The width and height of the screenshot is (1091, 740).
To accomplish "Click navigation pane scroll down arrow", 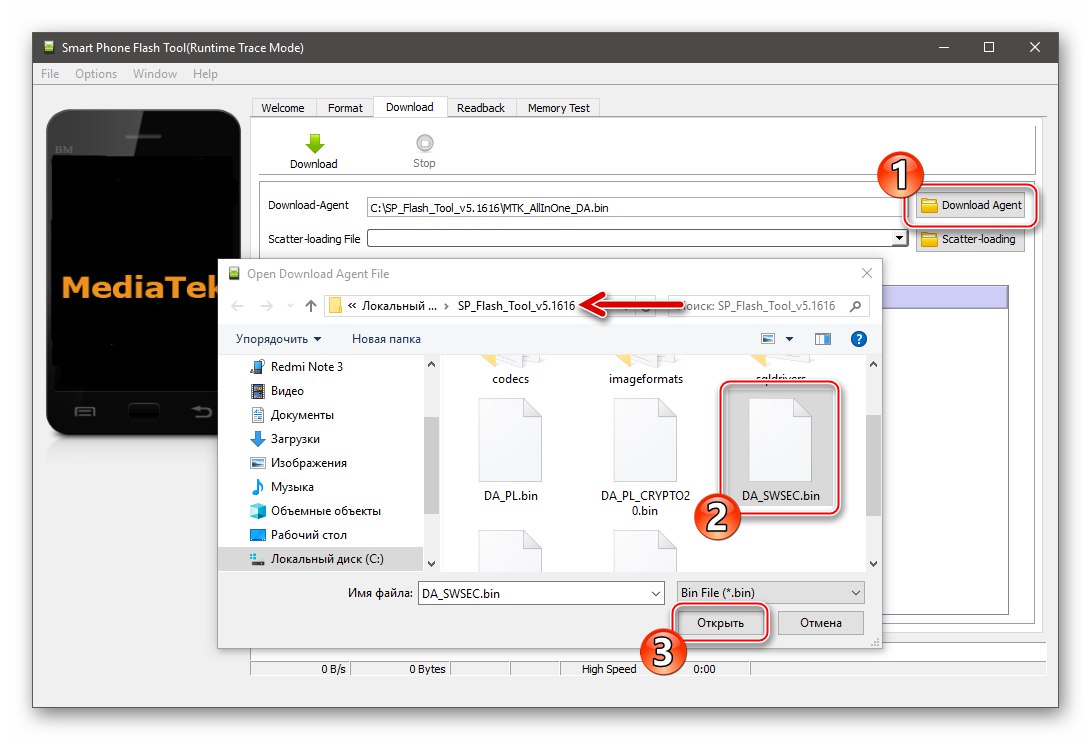I will [x=431, y=563].
